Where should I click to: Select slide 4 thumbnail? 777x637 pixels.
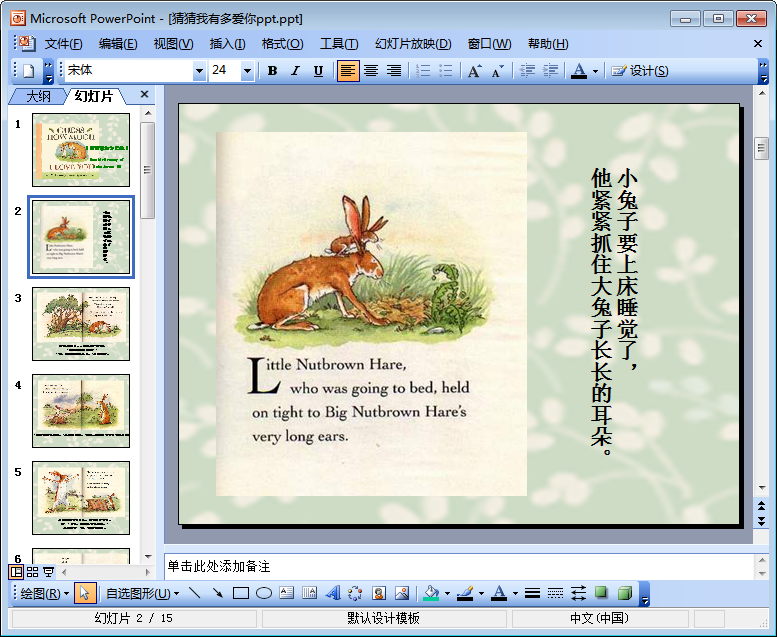81,411
